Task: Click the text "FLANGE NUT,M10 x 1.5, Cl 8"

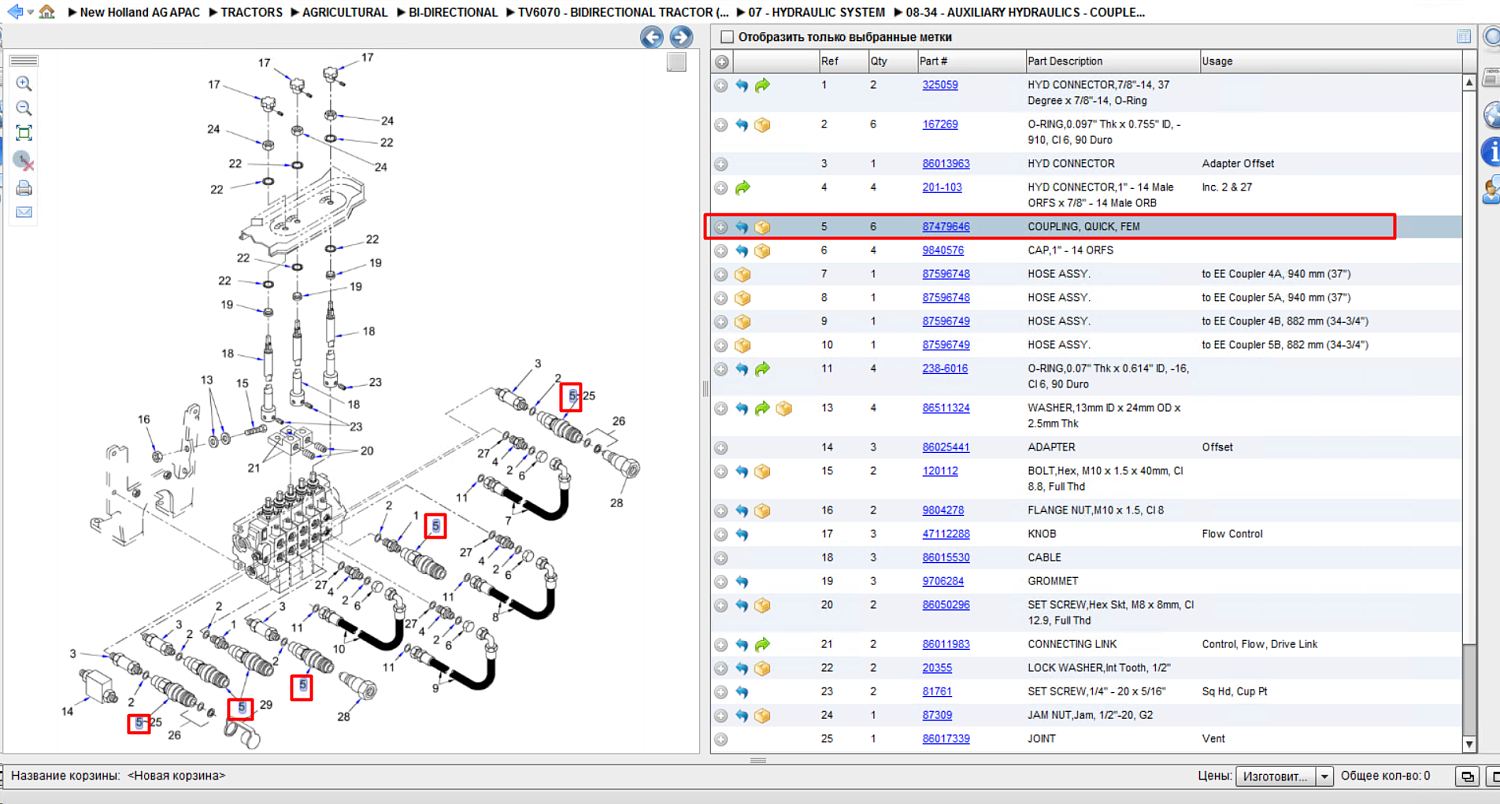Action: (1095, 510)
